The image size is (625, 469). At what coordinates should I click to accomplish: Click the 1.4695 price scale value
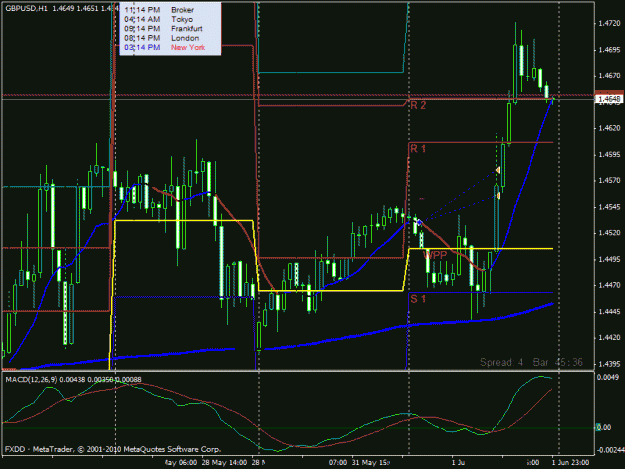609,50
